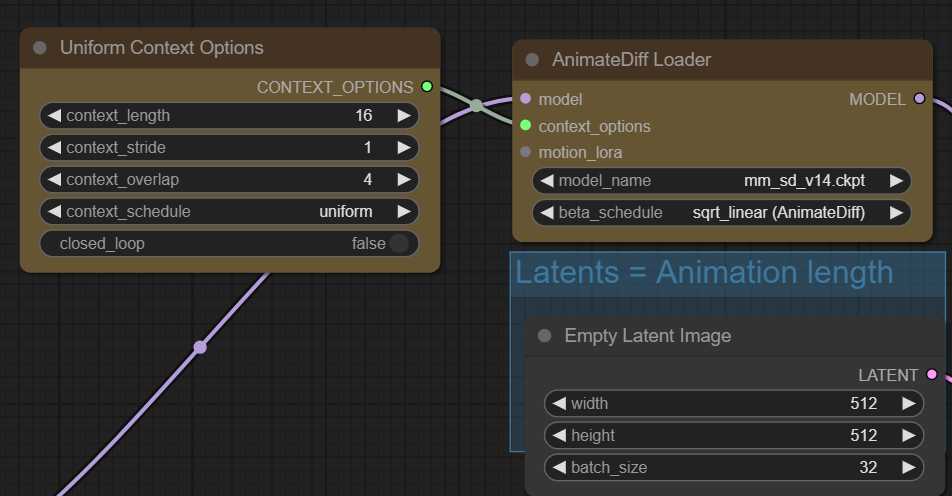Click the width value 512

coord(863,403)
